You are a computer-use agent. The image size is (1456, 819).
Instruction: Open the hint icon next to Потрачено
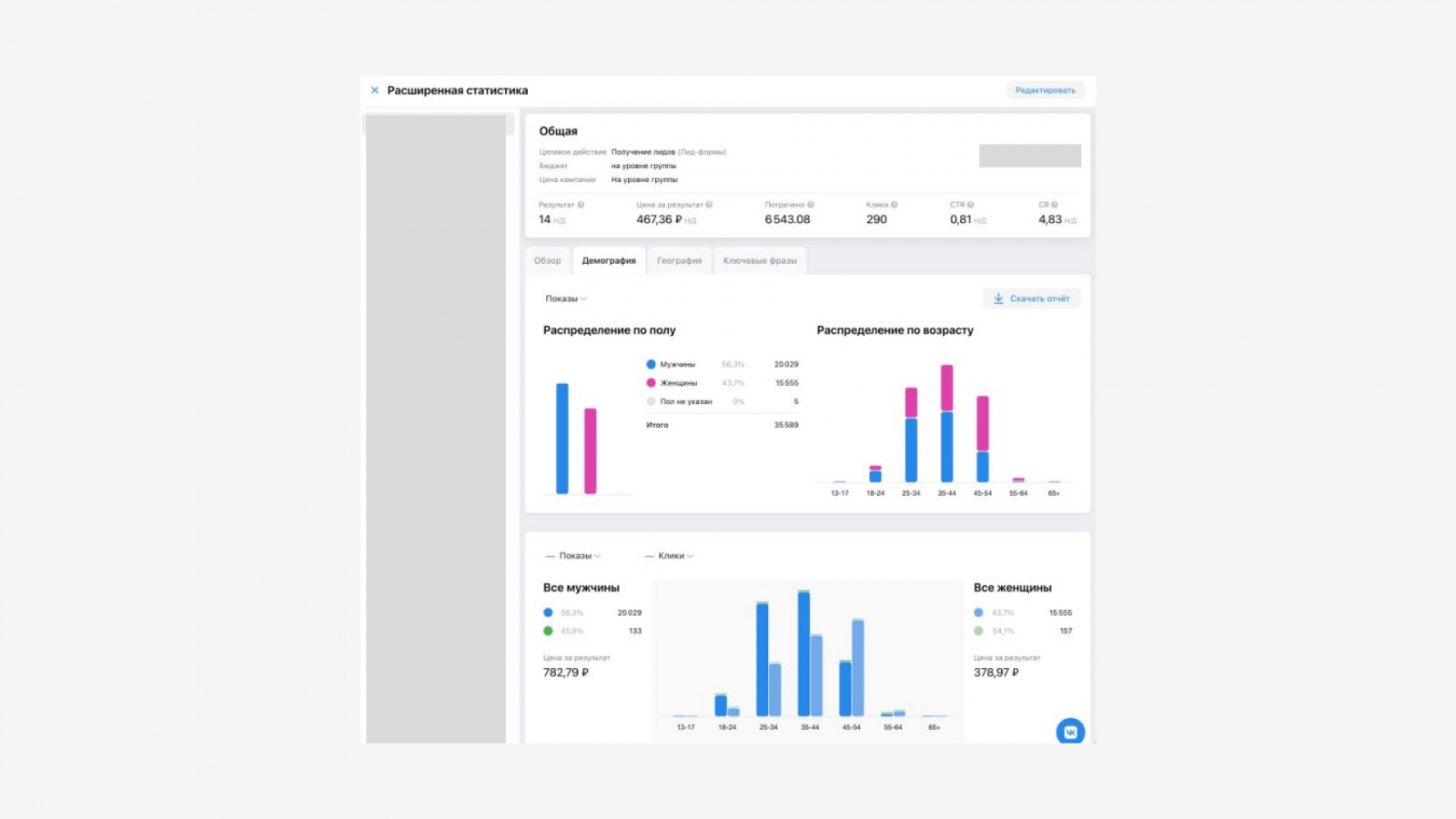tap(811, 205)
